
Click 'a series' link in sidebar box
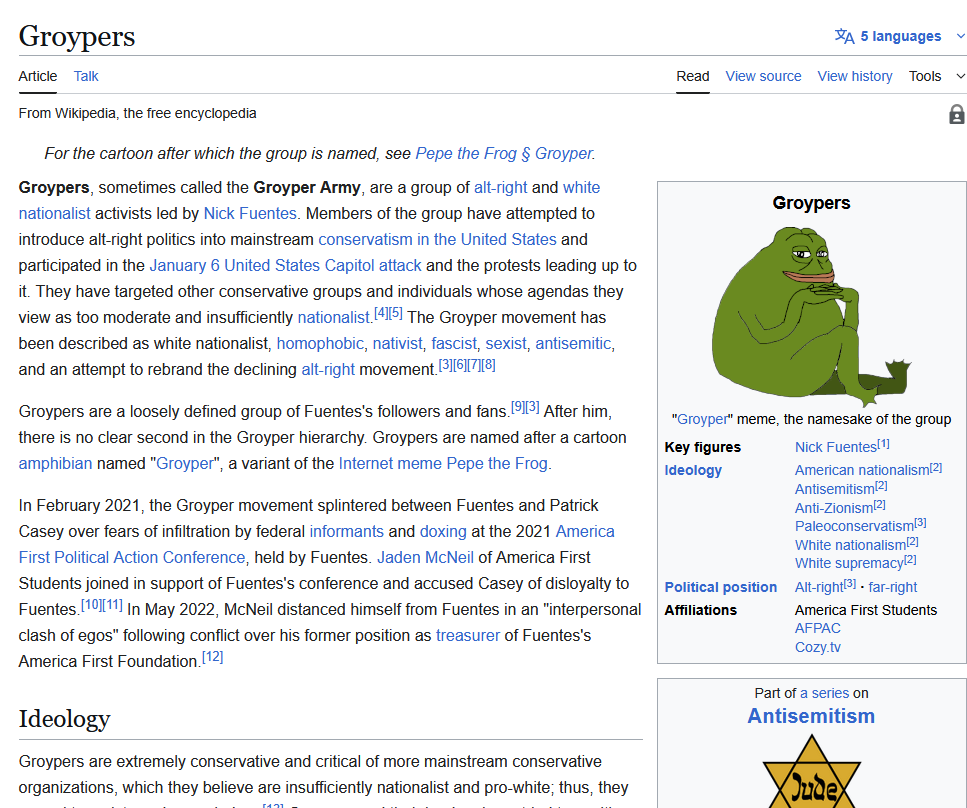pyautogui.click(x=825, y=693)
